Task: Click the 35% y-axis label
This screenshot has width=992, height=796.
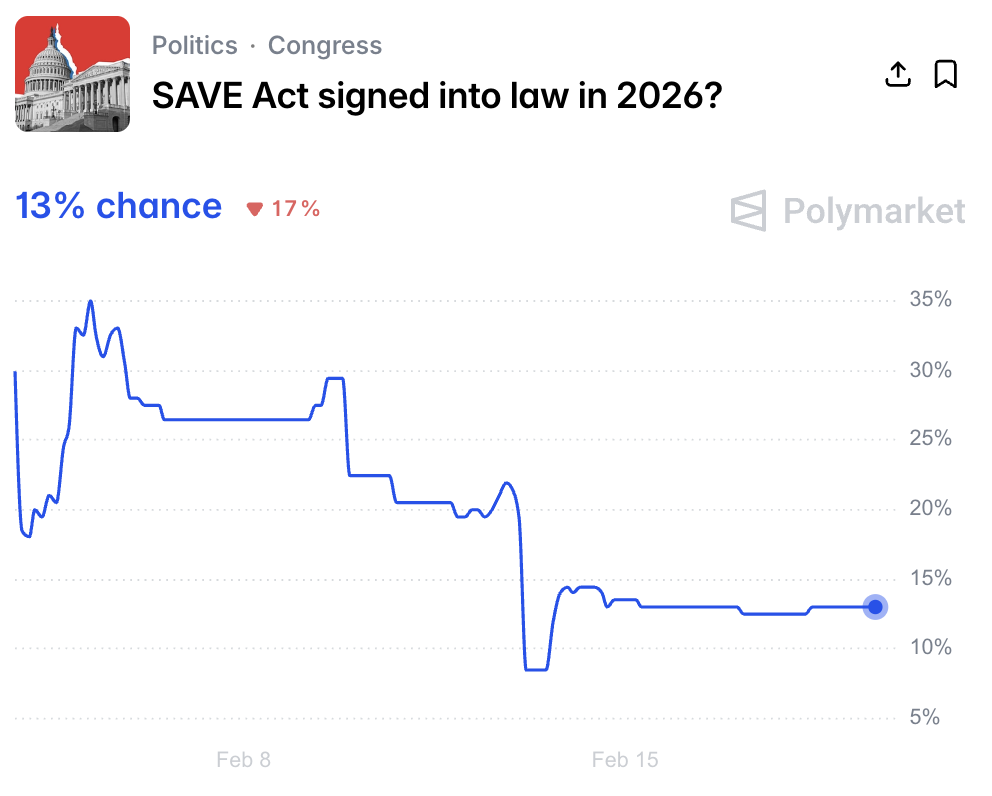Action: [930, 300]
